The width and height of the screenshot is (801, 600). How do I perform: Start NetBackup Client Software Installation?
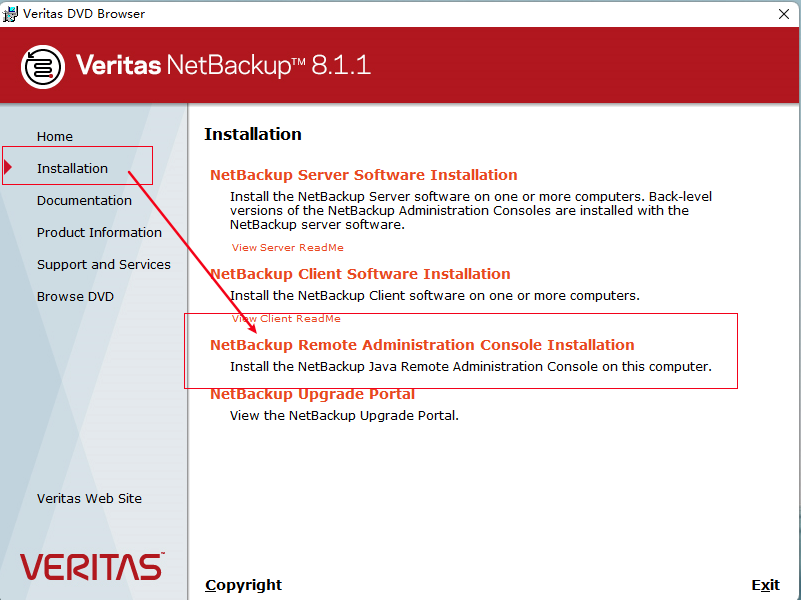pyautogui.click(x=360, y=274)
